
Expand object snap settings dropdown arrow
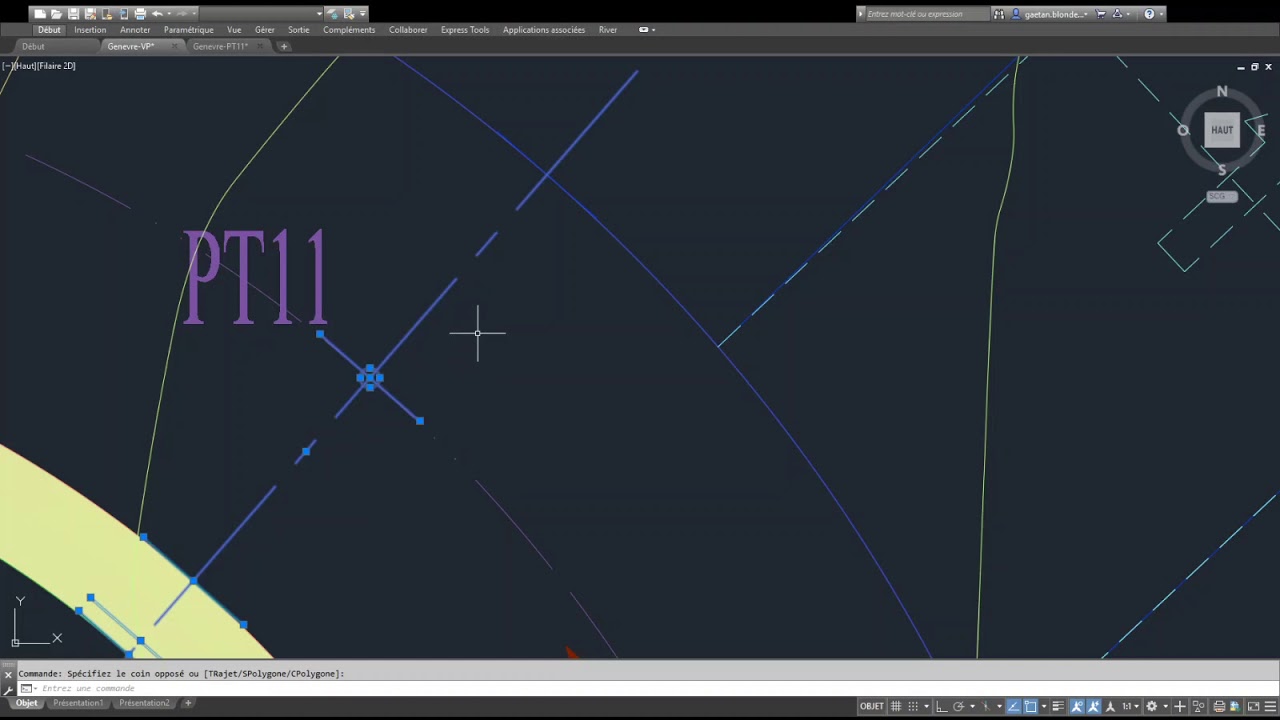pyautogui.click(x=1044, y=706)
